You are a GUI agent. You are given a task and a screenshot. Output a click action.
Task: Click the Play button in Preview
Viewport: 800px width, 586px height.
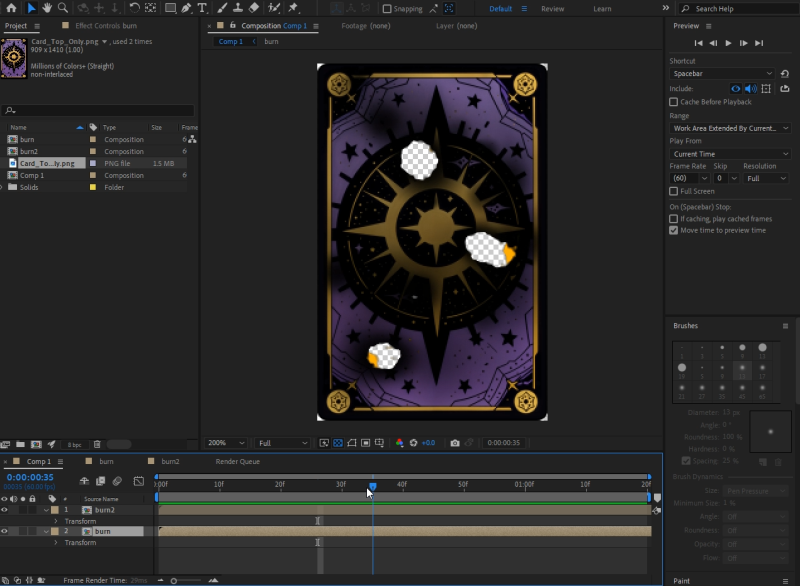coord(728,43)
